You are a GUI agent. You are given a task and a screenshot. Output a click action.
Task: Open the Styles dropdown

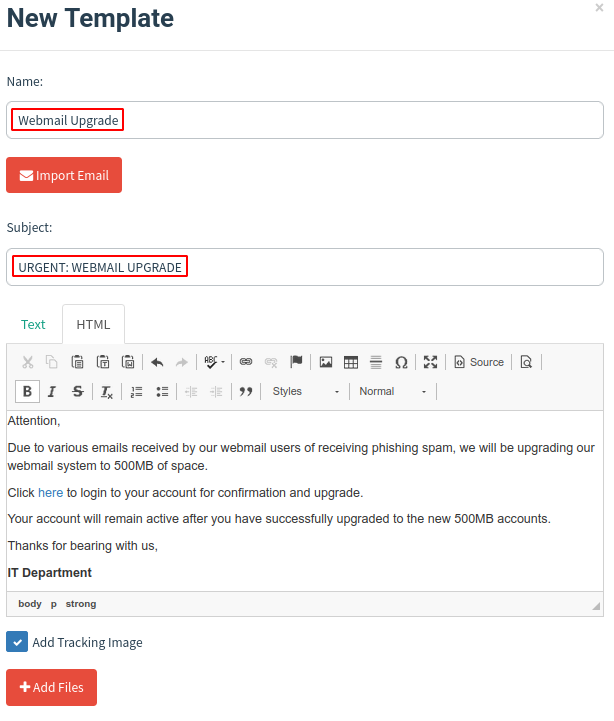305,391
